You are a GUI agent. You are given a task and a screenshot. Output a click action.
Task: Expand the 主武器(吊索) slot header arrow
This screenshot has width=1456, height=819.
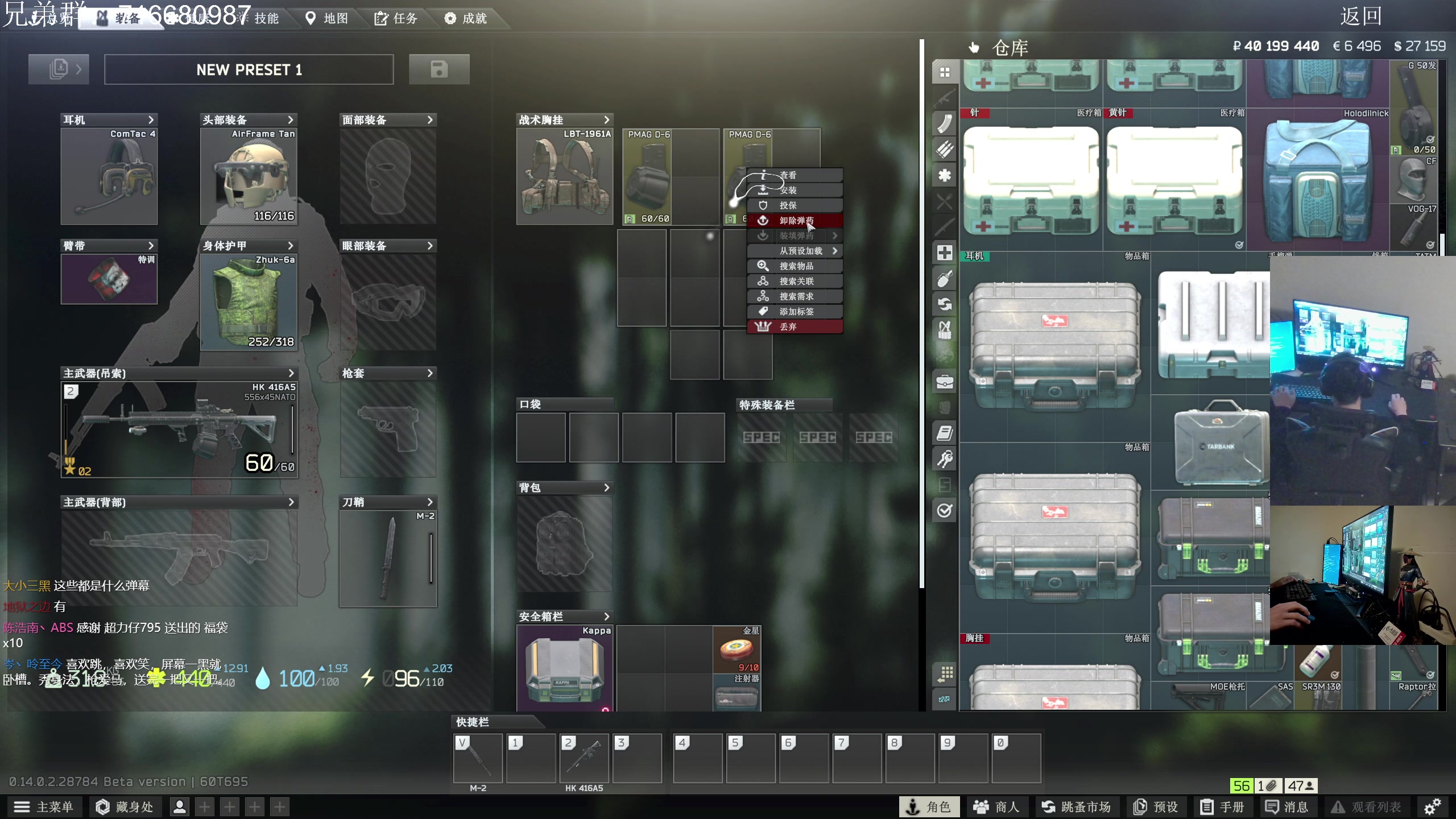(x=291, y=373)
